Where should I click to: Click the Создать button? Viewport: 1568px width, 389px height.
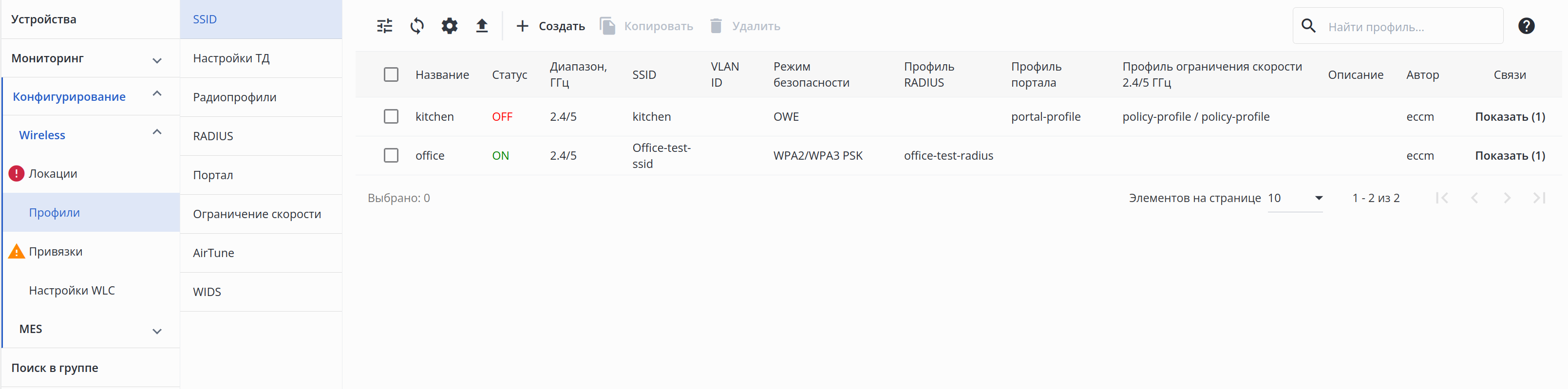550,26
